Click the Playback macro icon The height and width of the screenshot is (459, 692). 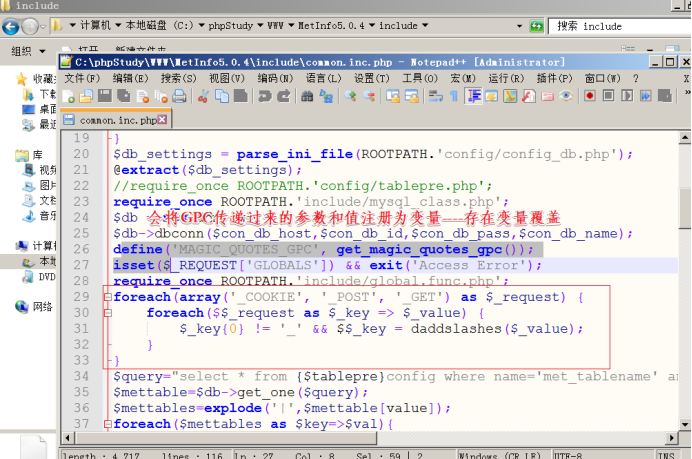point(627,96)
